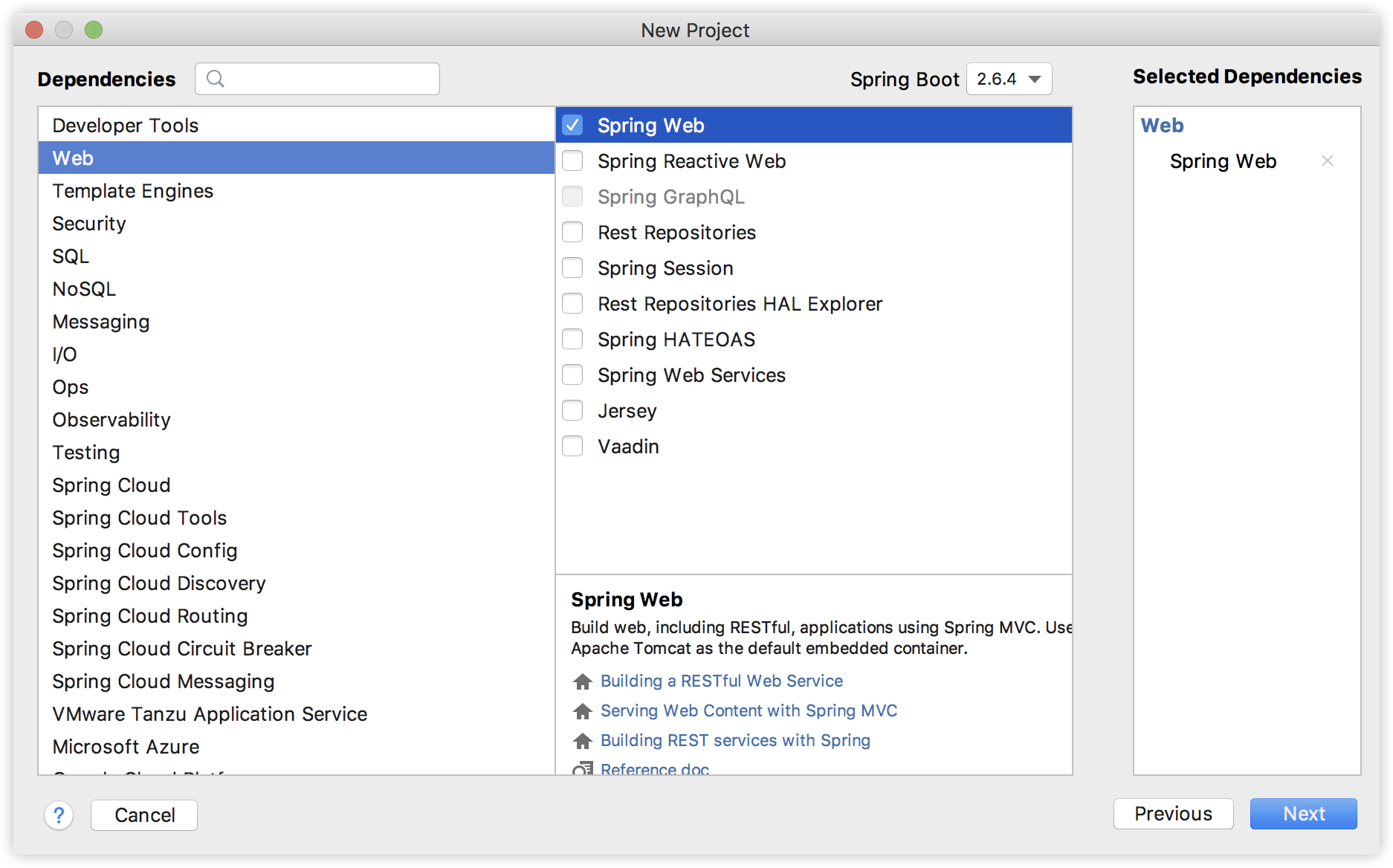Check the Jersey dependency checkbox
The height and width of the screenshot is (868, 1393).
click(572, 411)
